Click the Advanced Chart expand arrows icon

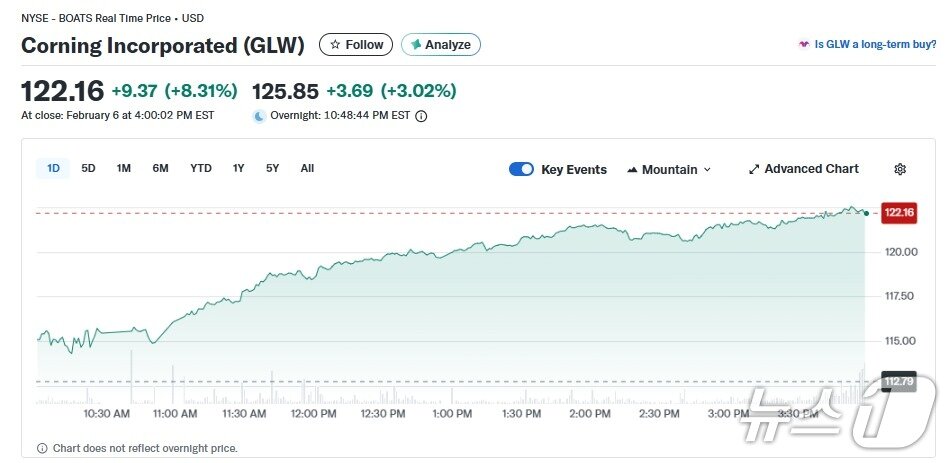(x=754, y=169)
